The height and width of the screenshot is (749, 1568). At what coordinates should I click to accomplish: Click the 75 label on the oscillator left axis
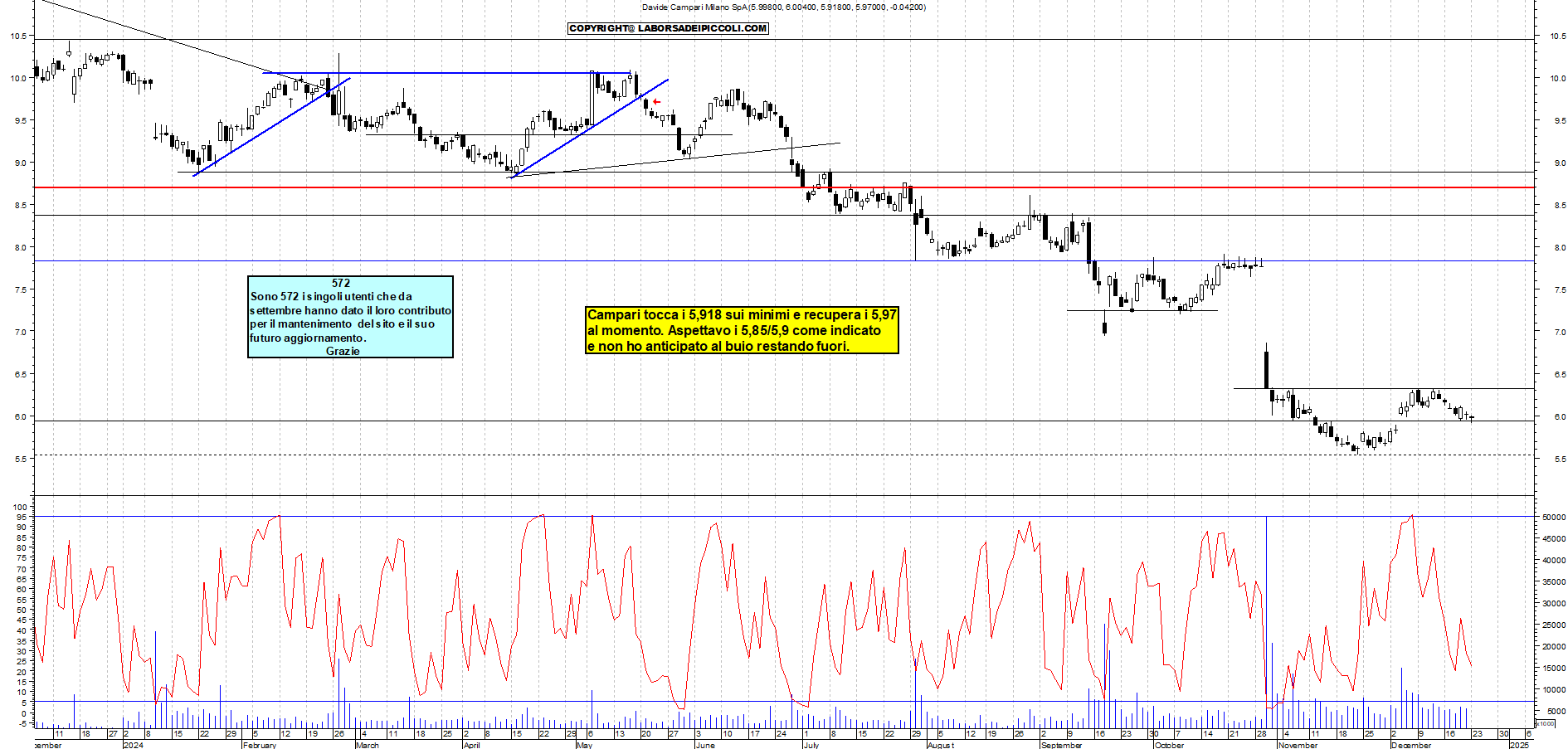pyautogui.click(x=22, y=558)
